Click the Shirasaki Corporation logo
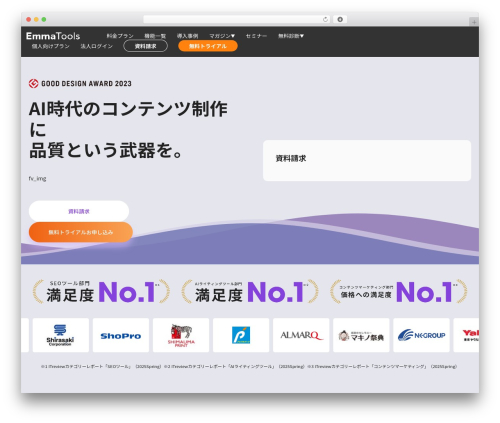 61,335
